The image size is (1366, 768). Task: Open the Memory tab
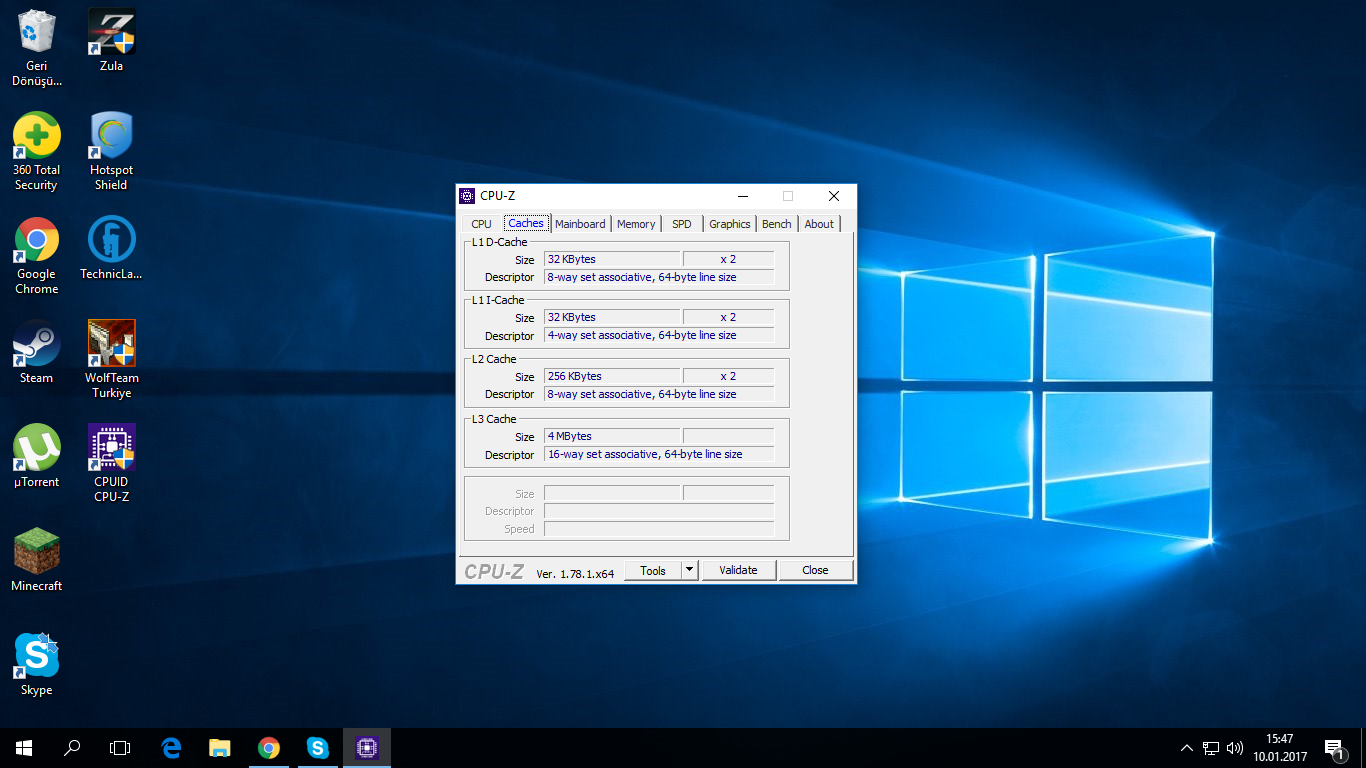(636, 224)
